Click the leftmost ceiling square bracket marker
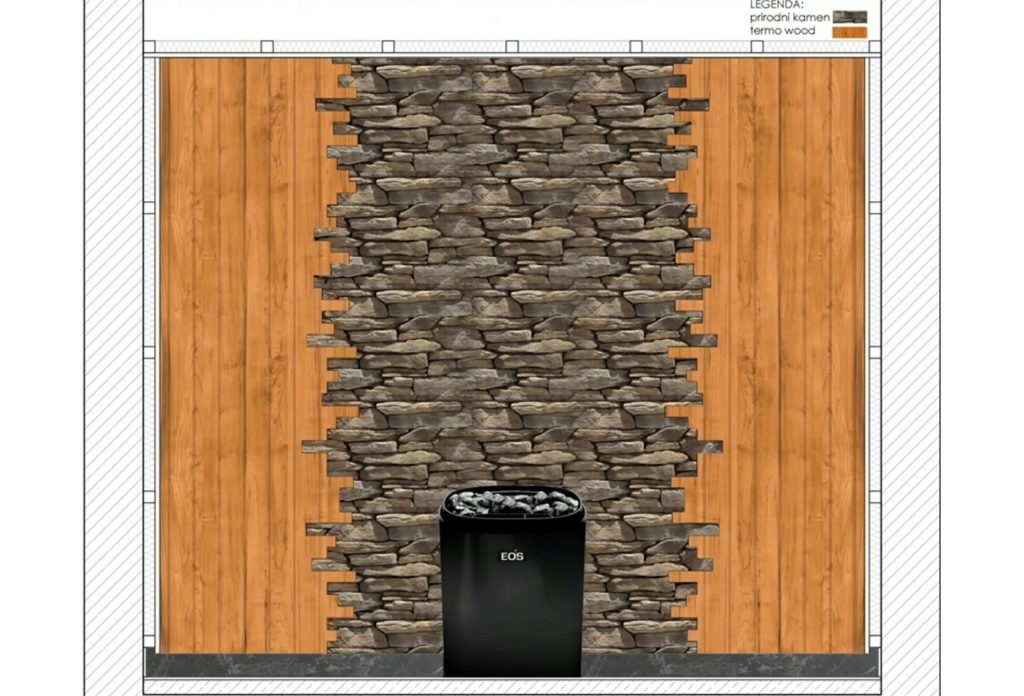Screen dimensions: 1024x696 click(x=149, y=46)
